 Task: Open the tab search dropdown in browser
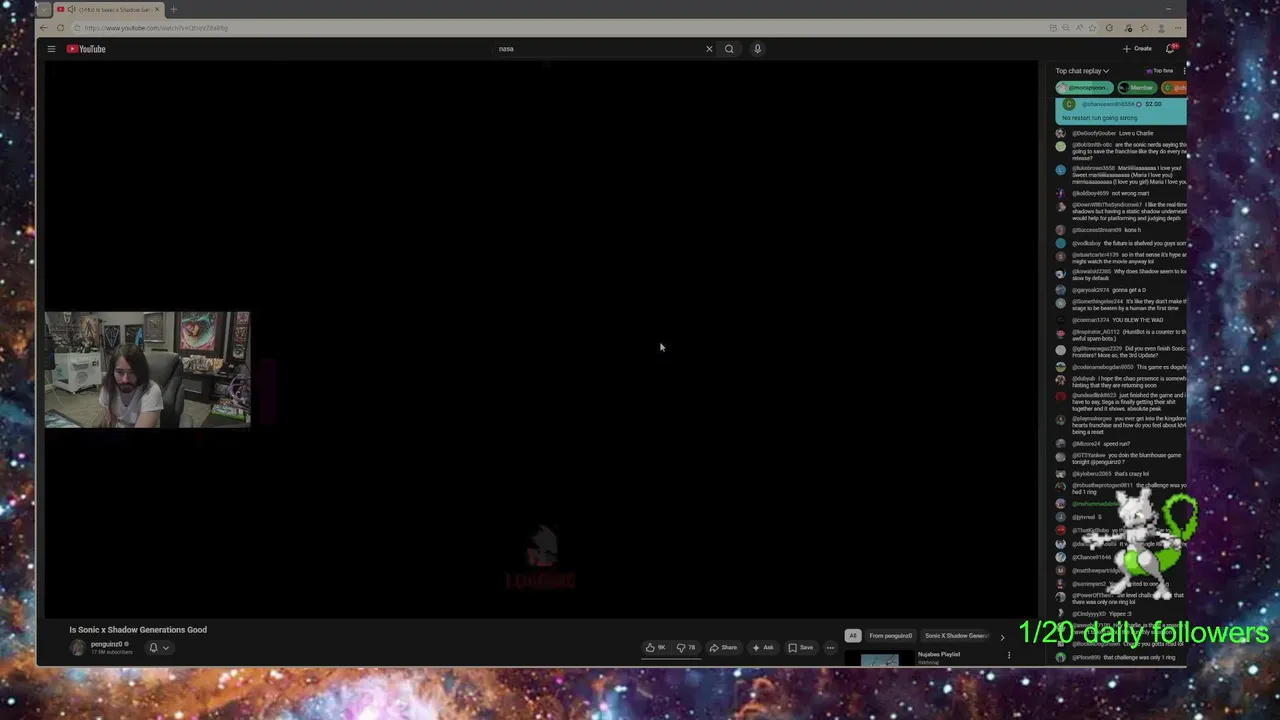pos(43,10)
